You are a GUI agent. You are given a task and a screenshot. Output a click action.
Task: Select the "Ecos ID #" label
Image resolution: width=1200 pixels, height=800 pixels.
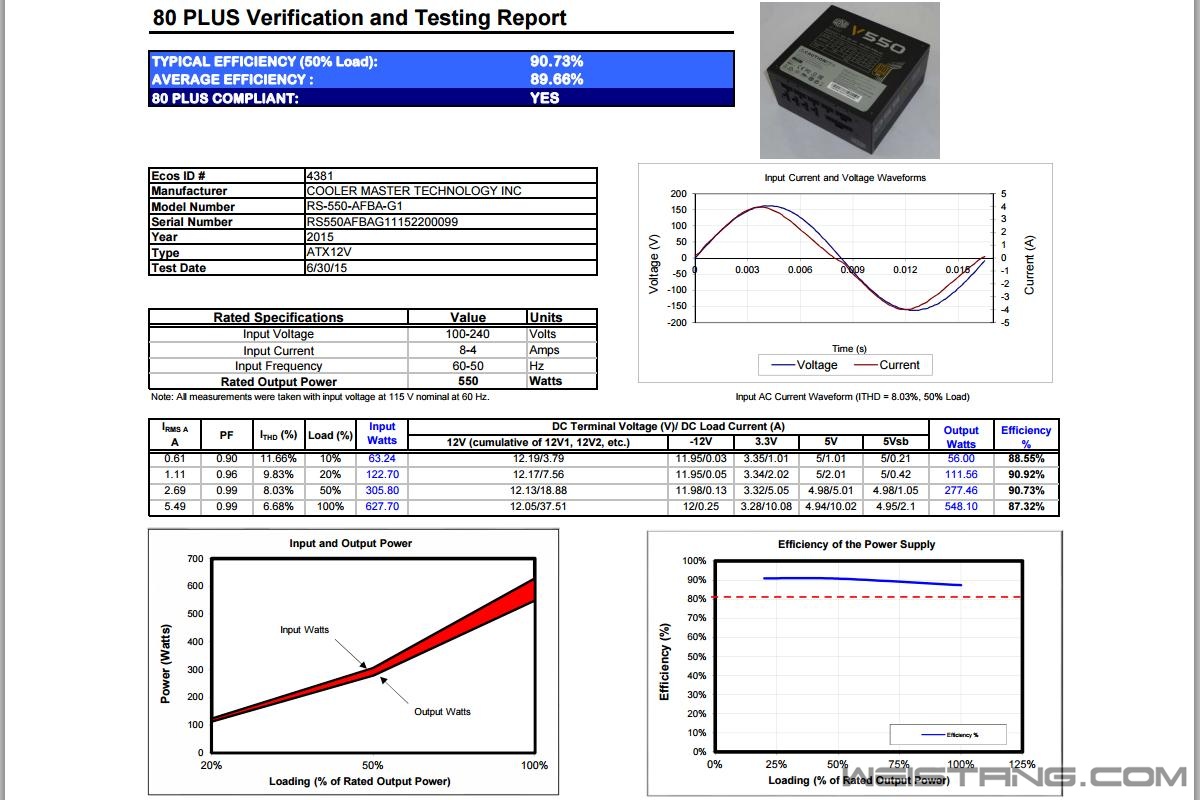point(178,175)
